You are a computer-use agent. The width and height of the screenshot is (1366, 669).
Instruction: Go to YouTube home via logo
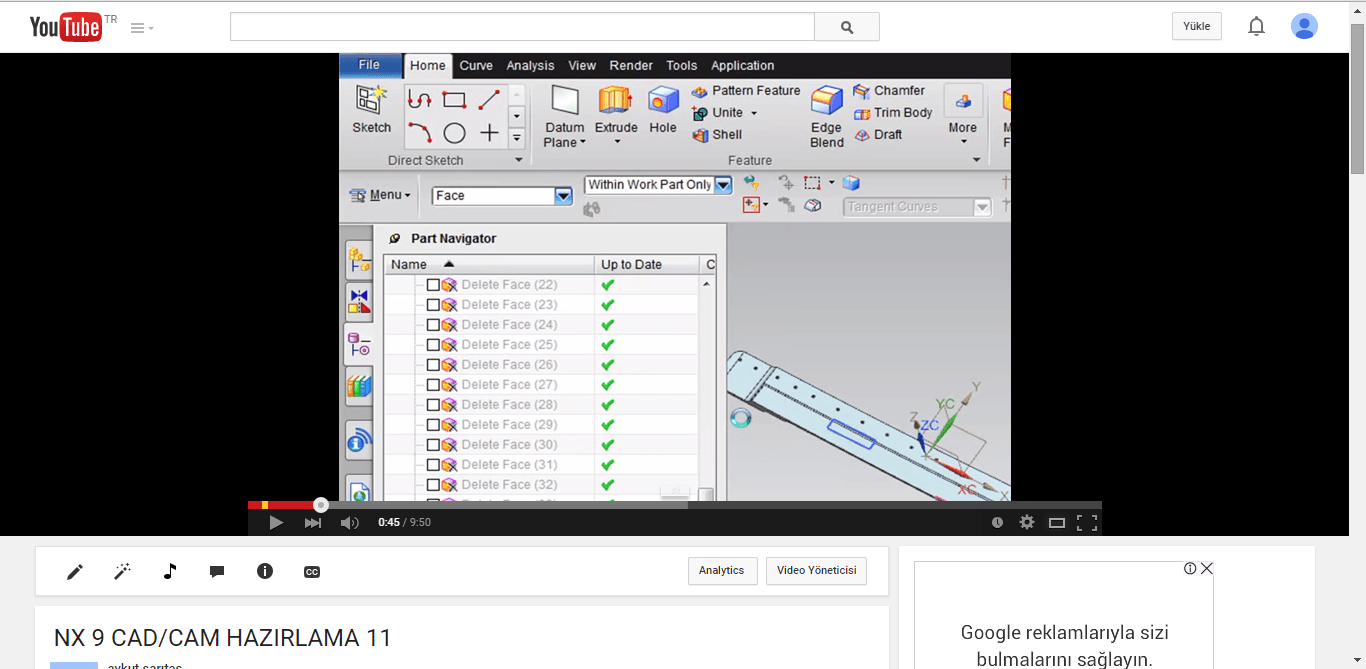coord(66,27)
